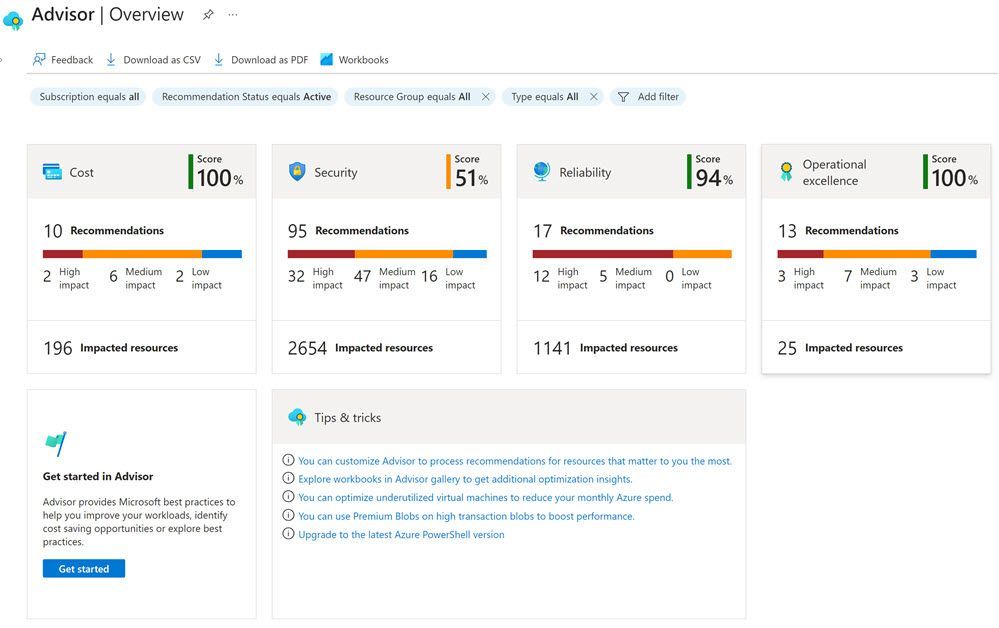999x628 pixels.
Task: View the 17 Reliability recommendations
Action: [x=593, y=231]
